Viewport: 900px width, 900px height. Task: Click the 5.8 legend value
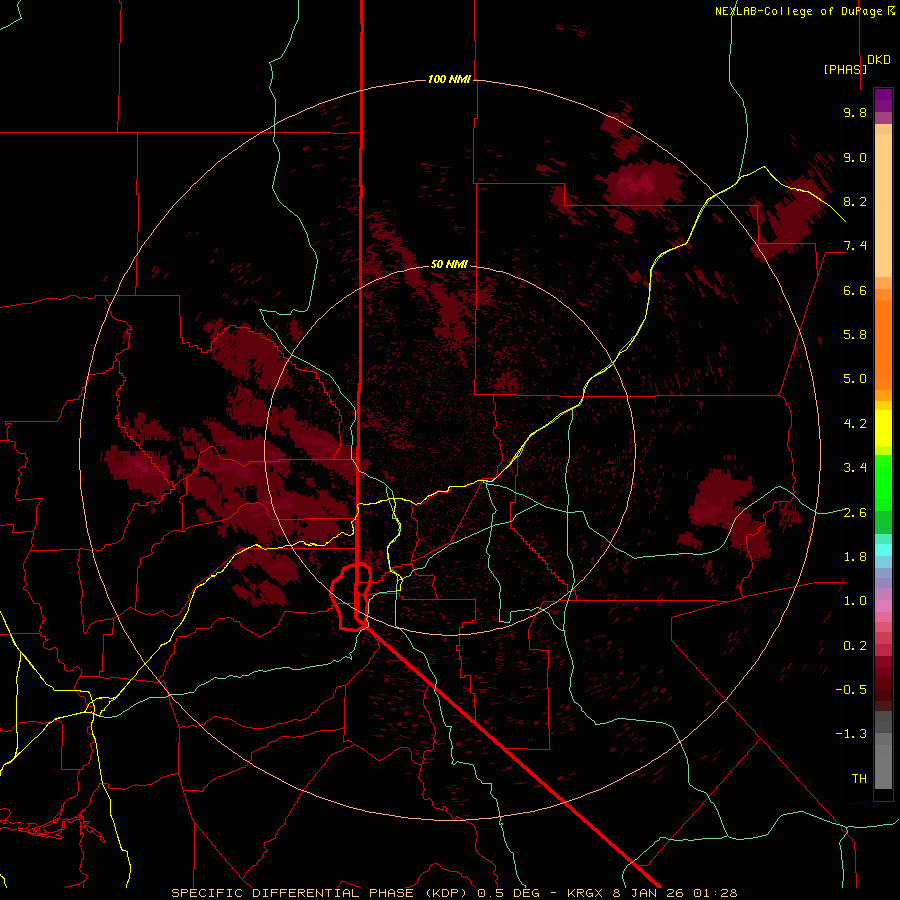(855, 335)
